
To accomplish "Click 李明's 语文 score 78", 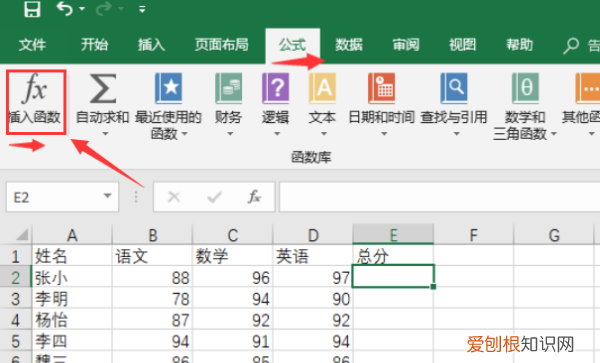I will [x=152, y=299].
